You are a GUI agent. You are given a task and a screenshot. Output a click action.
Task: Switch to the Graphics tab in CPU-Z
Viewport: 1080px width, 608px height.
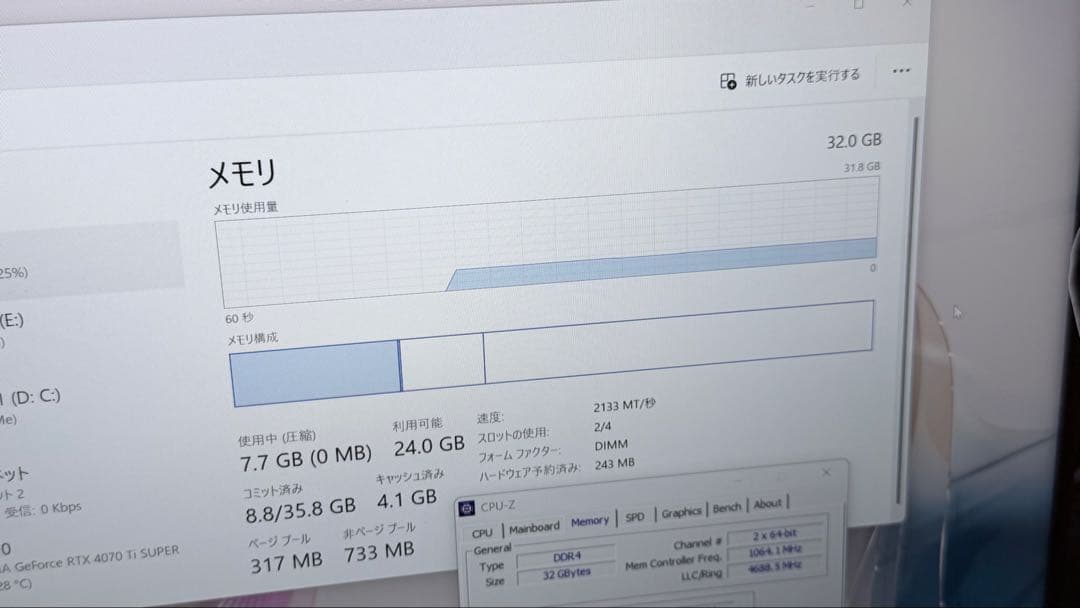click(x=681, y=512)
